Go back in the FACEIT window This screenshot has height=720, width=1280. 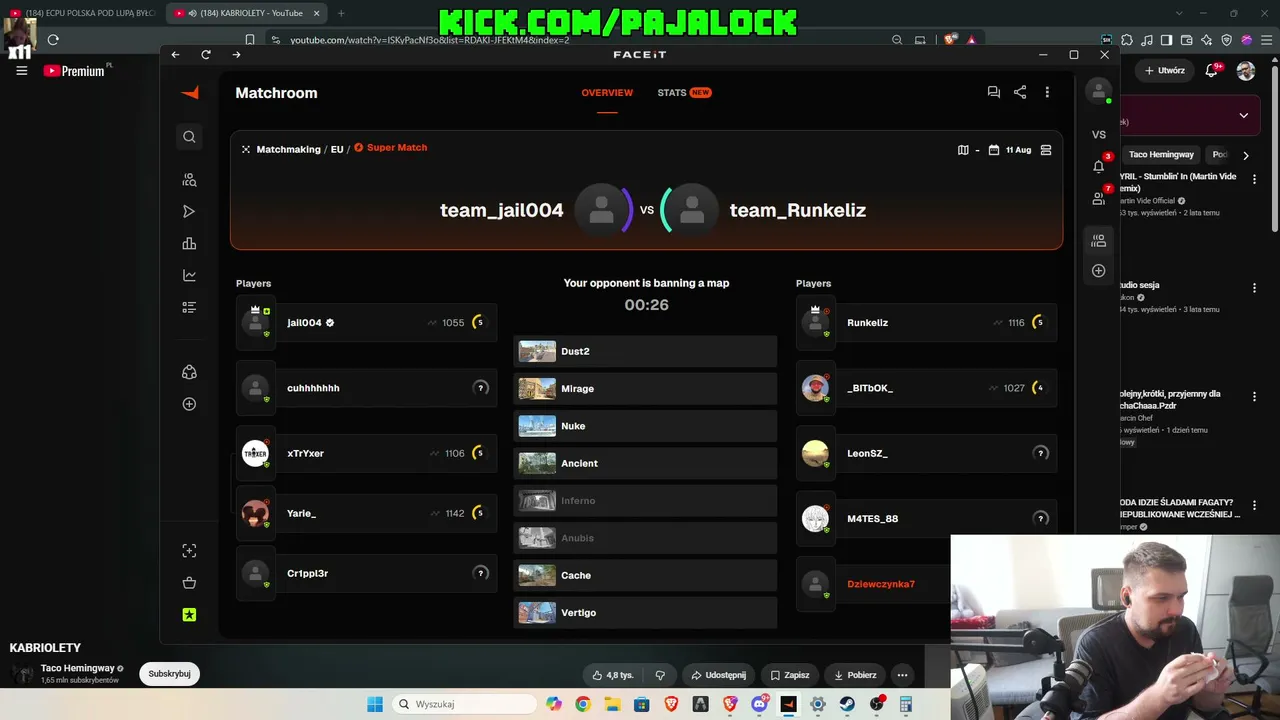pos(176,55)
